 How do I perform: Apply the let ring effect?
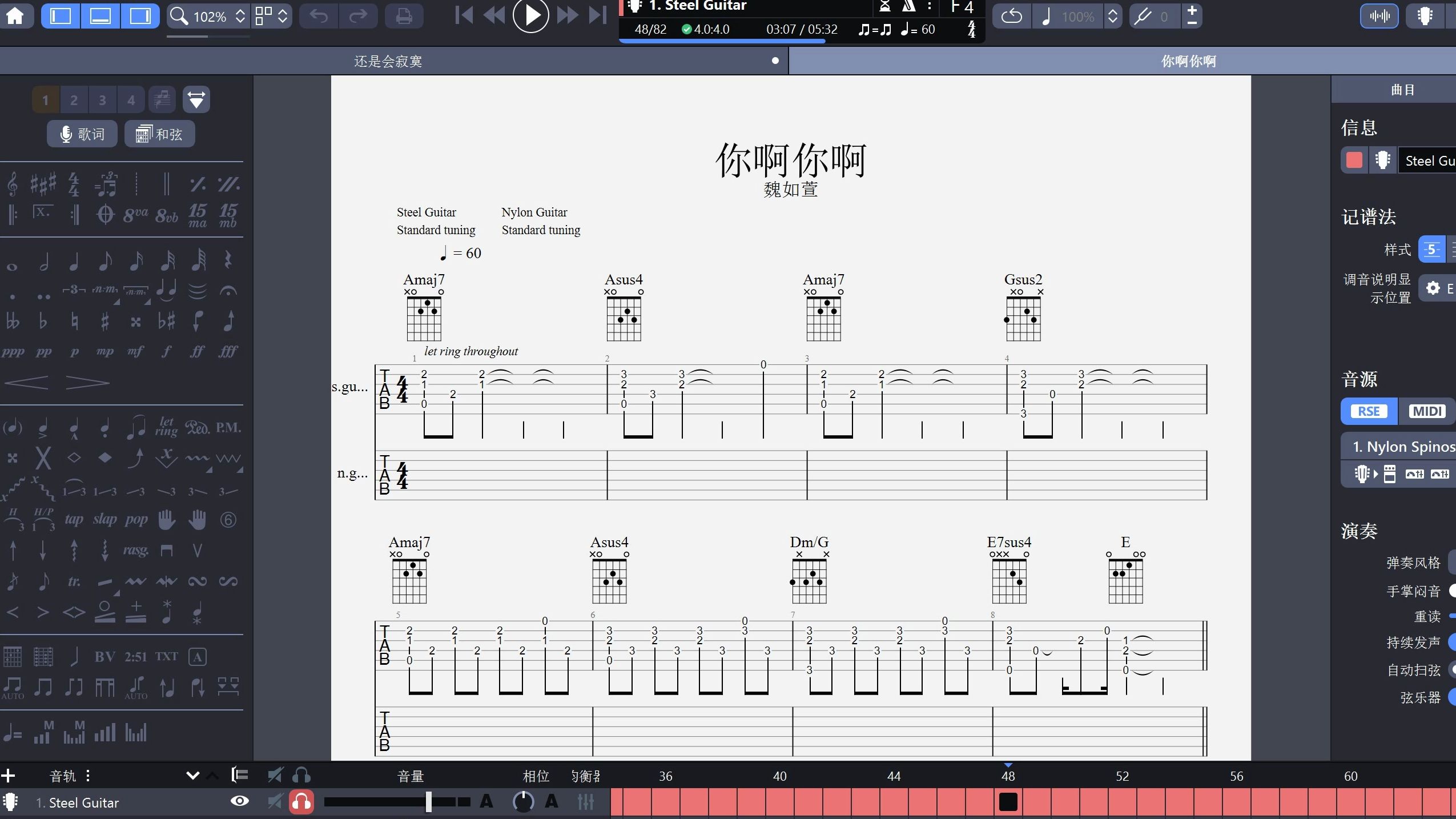coord(166,427)
